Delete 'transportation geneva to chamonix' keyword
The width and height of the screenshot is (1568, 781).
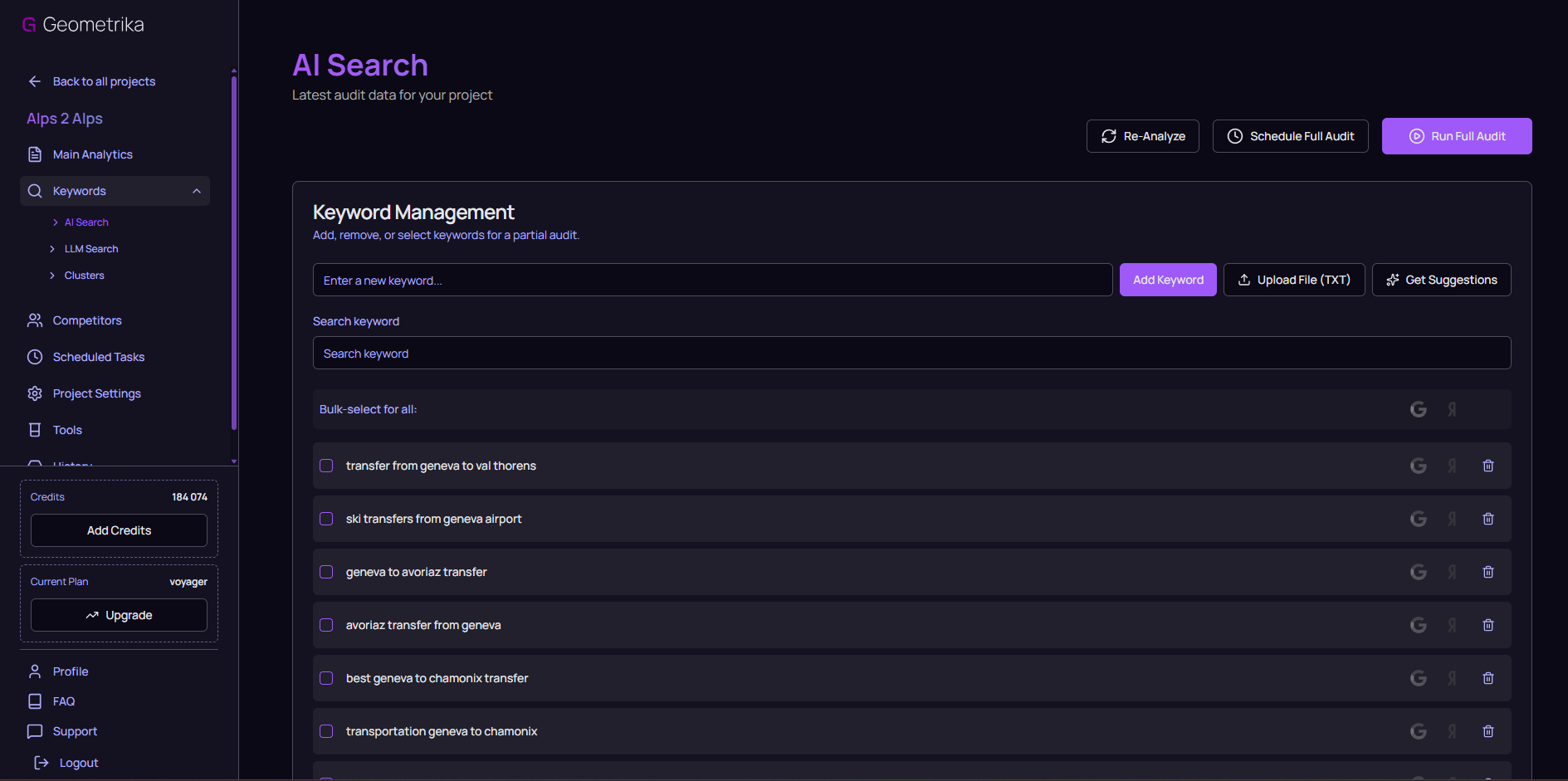1487,731
